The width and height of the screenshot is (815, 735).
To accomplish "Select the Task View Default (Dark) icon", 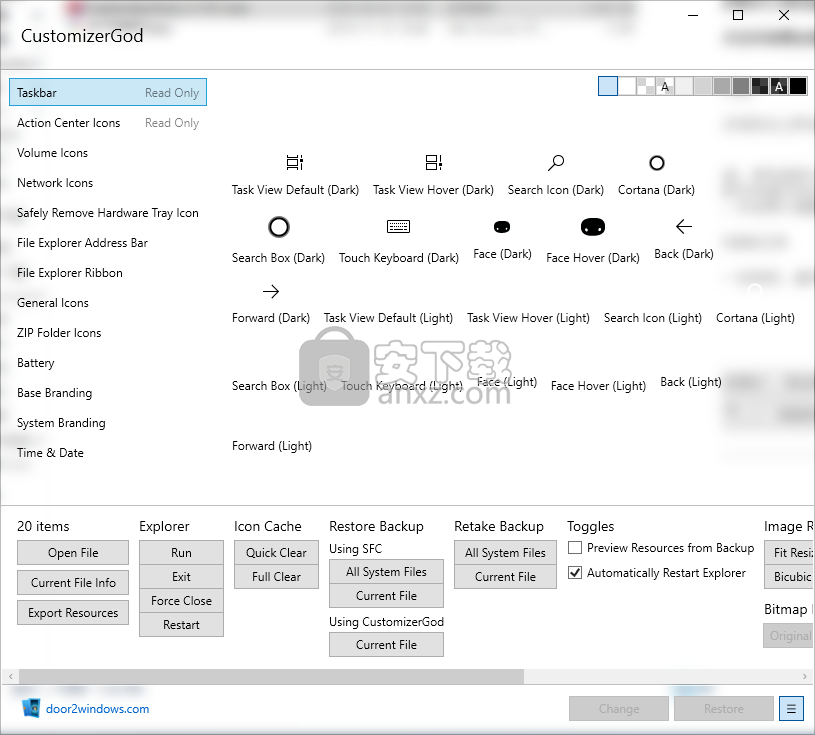I will coord(295,163).
